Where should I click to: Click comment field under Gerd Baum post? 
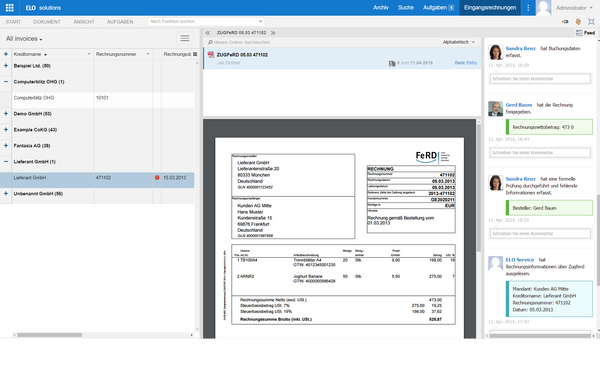coord(540,153)
